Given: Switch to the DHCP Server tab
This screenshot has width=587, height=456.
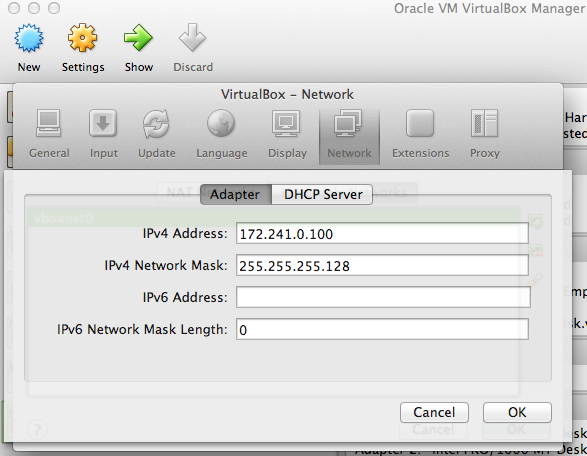Looking at the screenshot, I should pos(322,194).
